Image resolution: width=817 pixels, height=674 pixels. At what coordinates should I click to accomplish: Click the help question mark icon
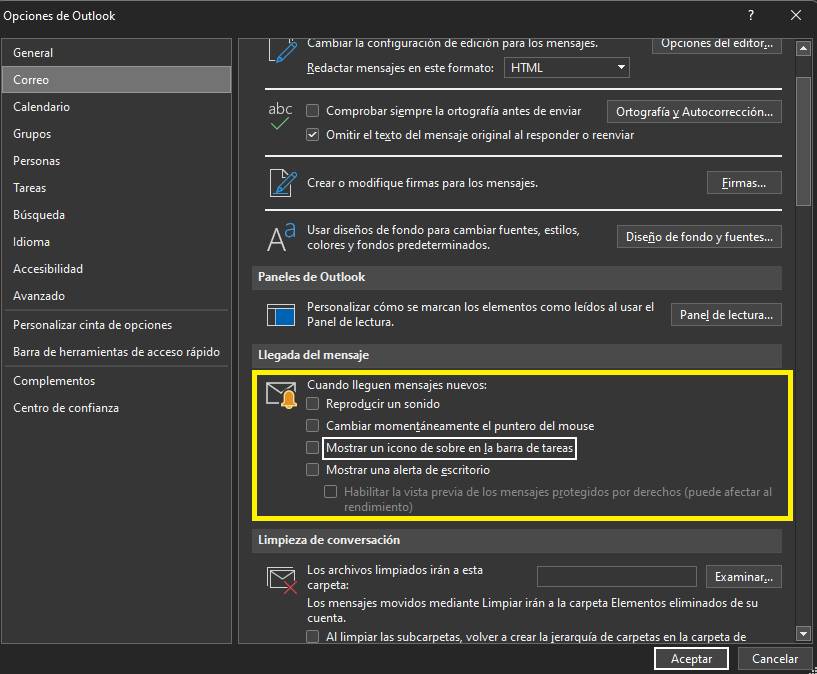(x=751, y=15)
